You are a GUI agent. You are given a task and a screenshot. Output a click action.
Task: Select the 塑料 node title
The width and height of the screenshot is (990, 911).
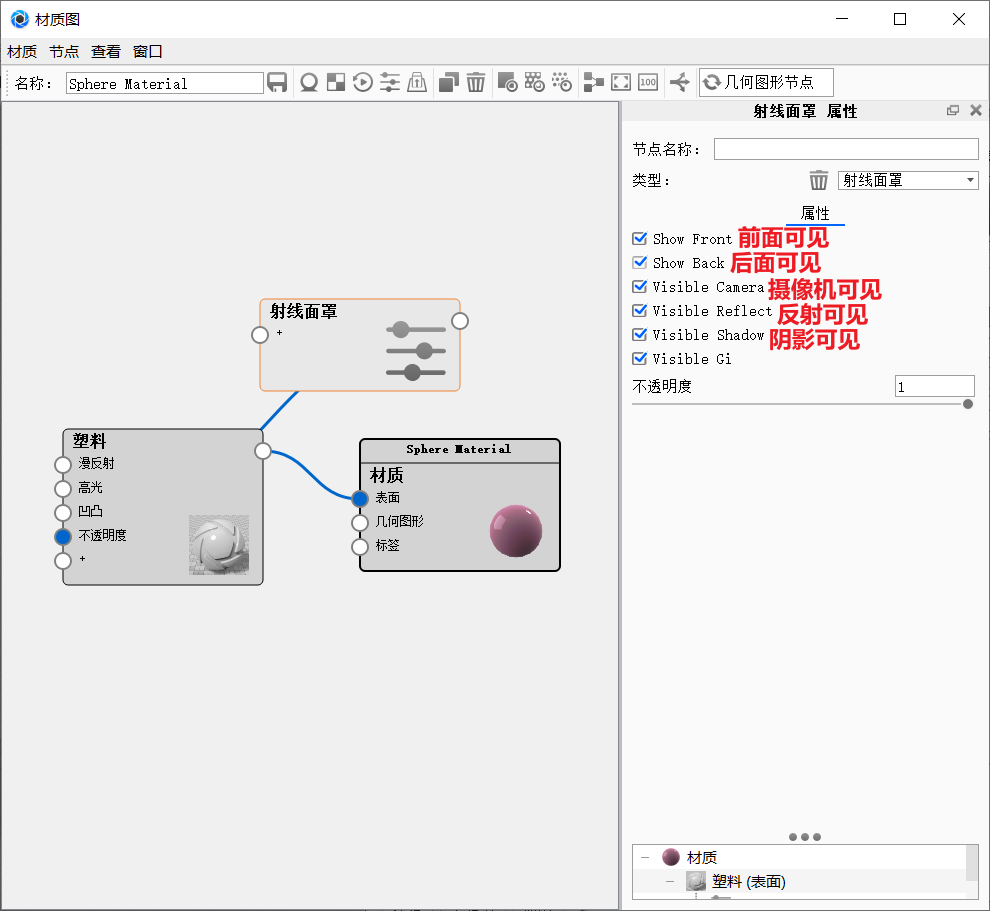[x=89, y=441]
